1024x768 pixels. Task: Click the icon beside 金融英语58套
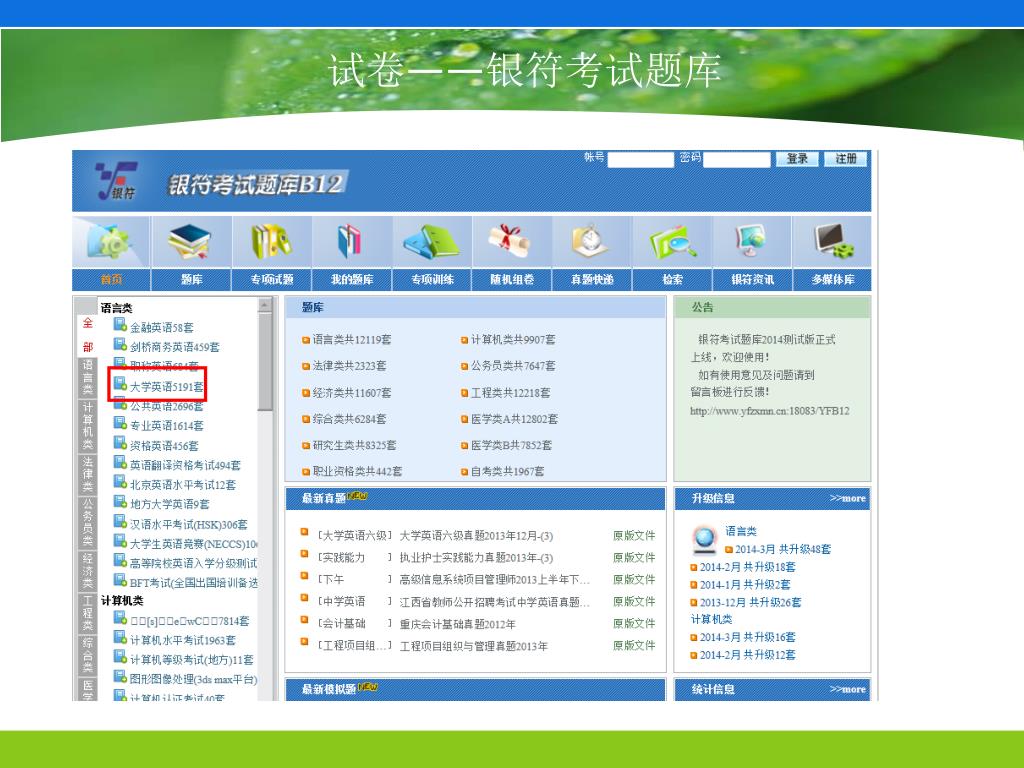coord(120,325)
